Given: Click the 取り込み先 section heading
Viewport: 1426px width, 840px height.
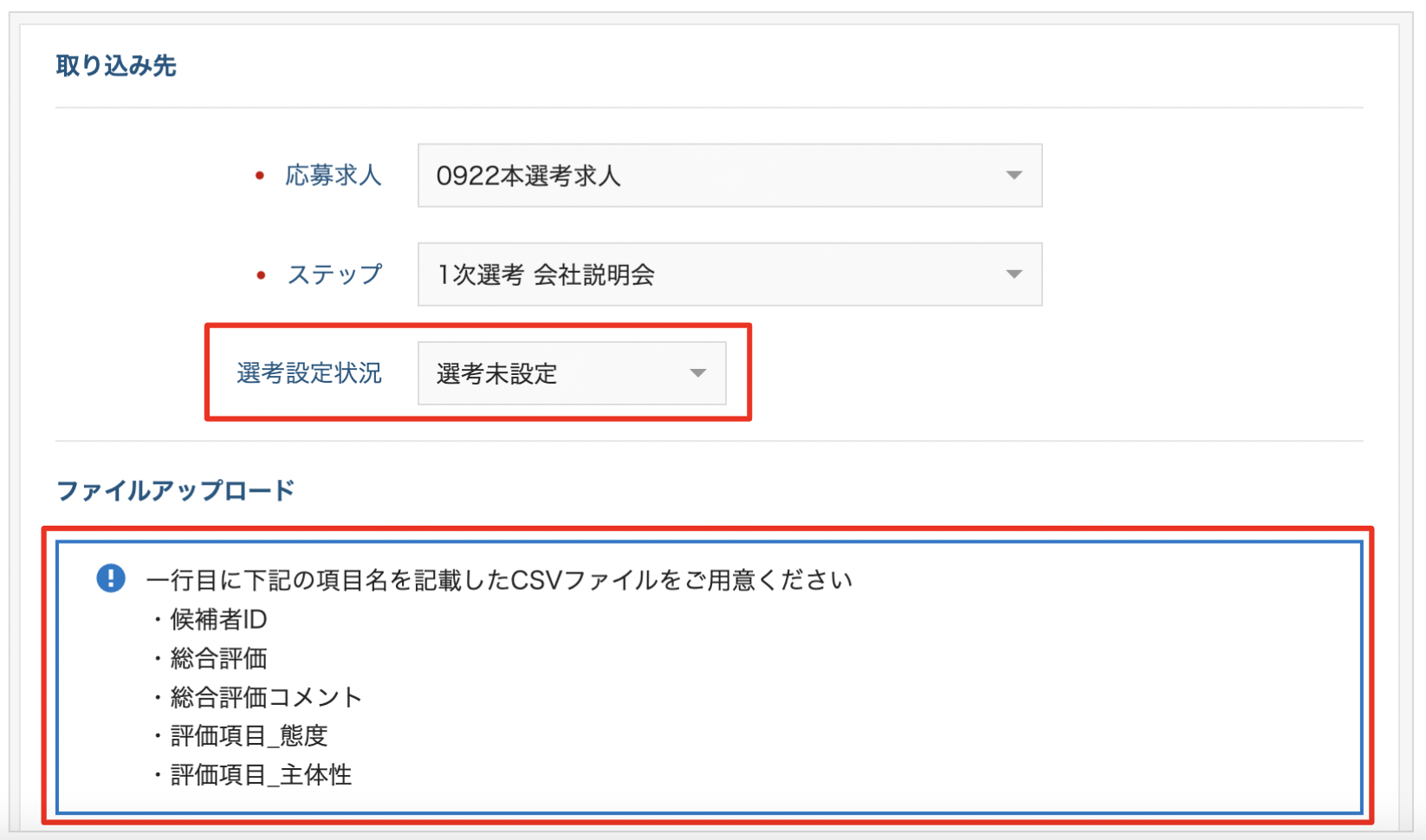Looking at the screenshot, I should pyautogui.click(x=116, y=66).
